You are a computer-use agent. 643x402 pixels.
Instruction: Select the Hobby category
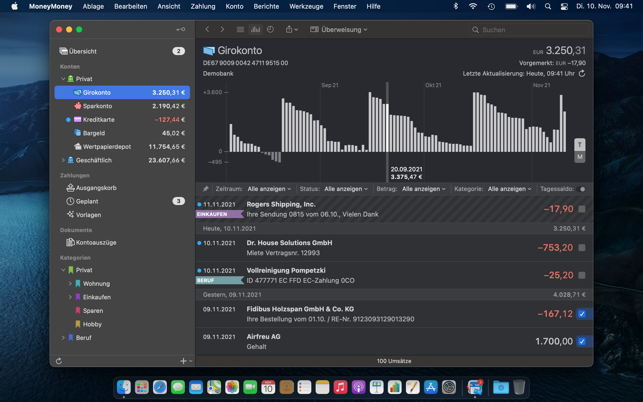122,324
